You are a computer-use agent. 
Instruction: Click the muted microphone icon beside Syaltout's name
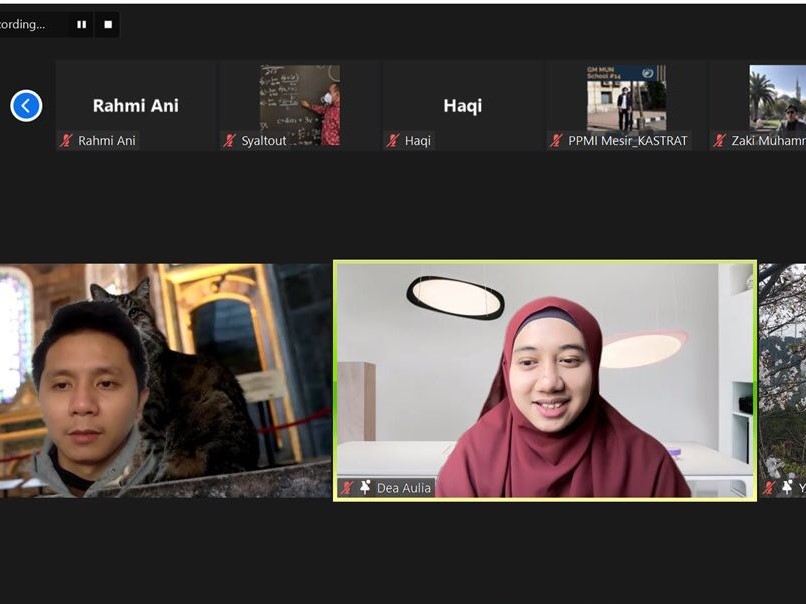(x=231, y=140)
